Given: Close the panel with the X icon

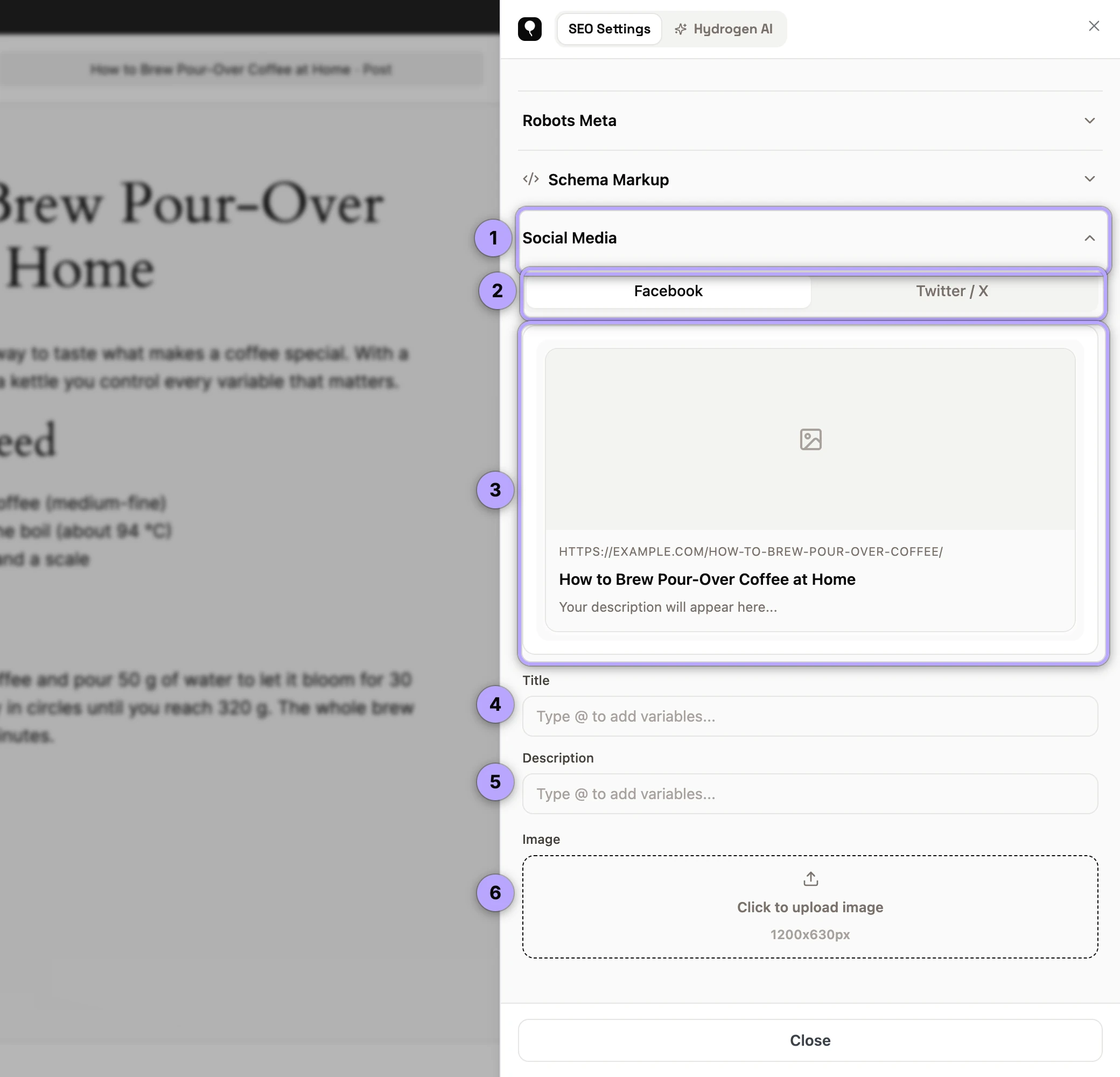Looking at the screenshot, I should 1094,26.
